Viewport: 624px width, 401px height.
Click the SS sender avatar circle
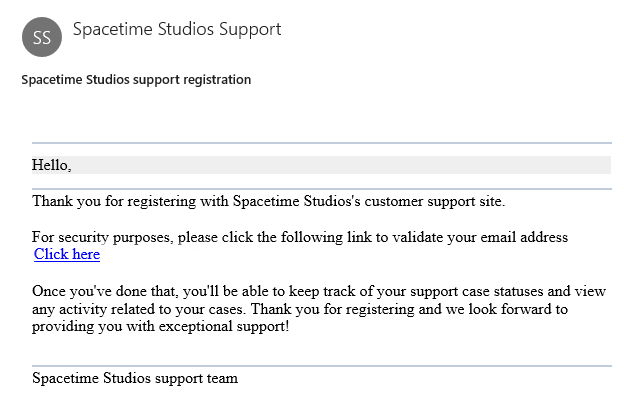pos(42,37)
